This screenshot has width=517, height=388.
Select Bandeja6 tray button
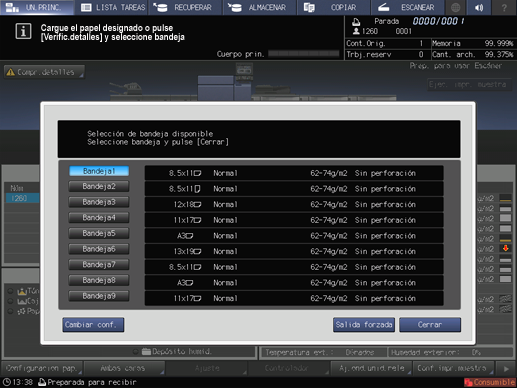pyautogui.click(x=99, y=249)
